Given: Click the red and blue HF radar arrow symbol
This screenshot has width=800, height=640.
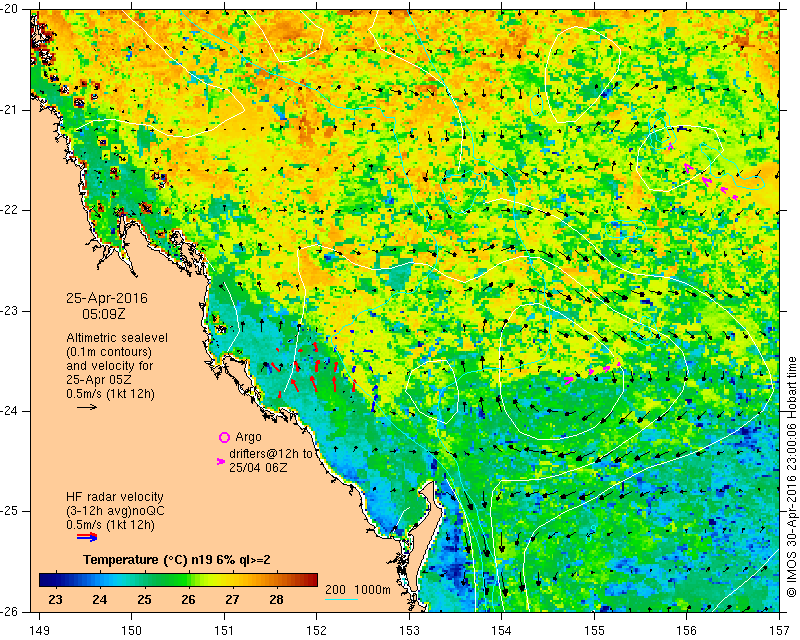Looking at the screenshot, I should pos(87,537).
